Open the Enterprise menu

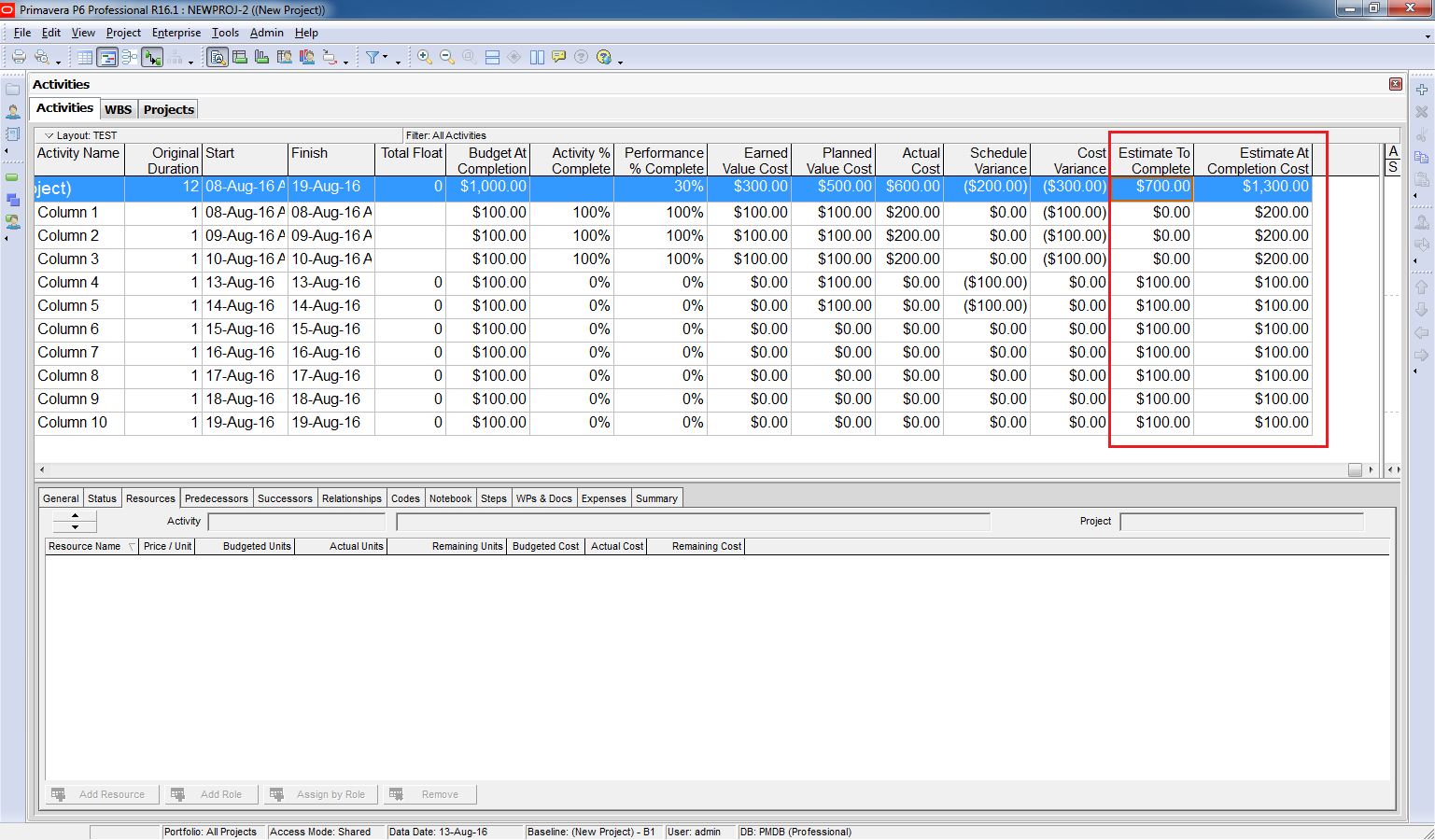pyautogui.click(x=176, y=33)
